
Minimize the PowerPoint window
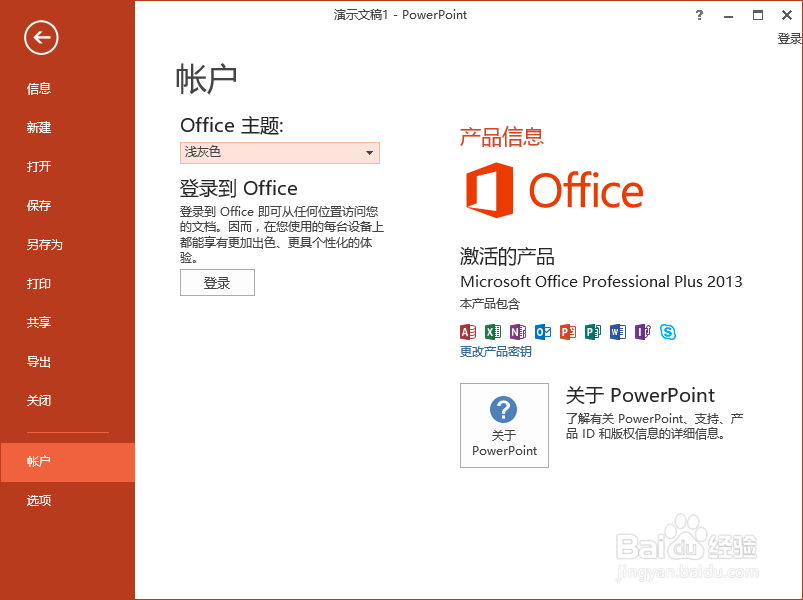tap(728, 15)
